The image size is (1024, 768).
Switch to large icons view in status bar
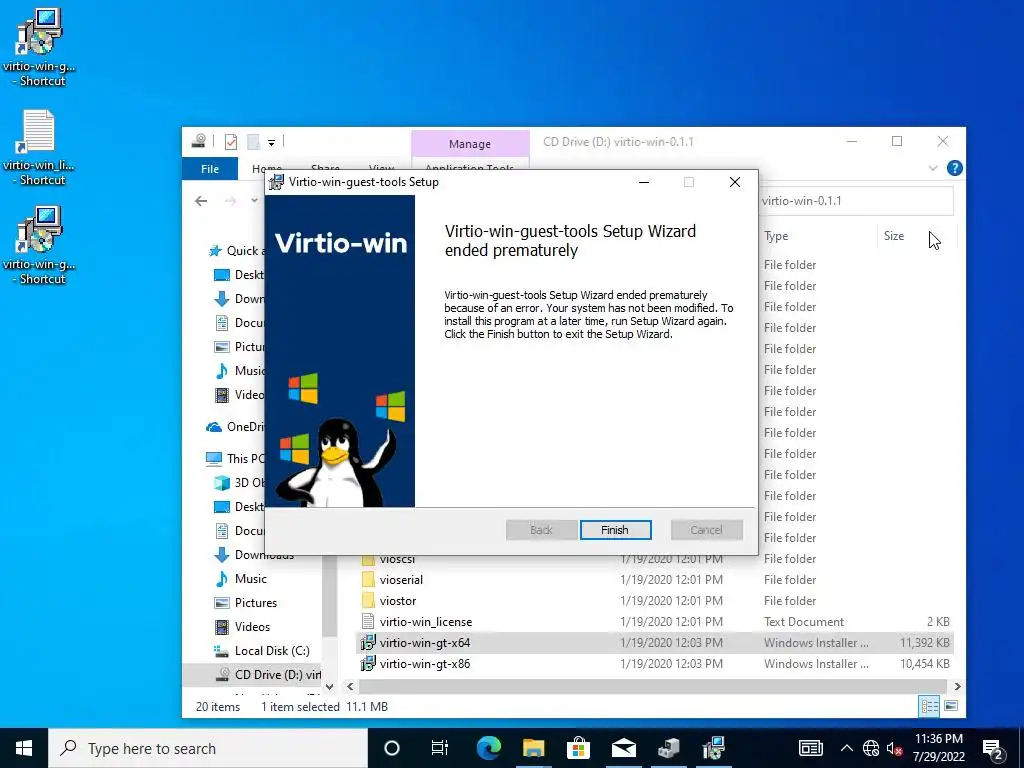pyautogui.click(x=951, y=706)
